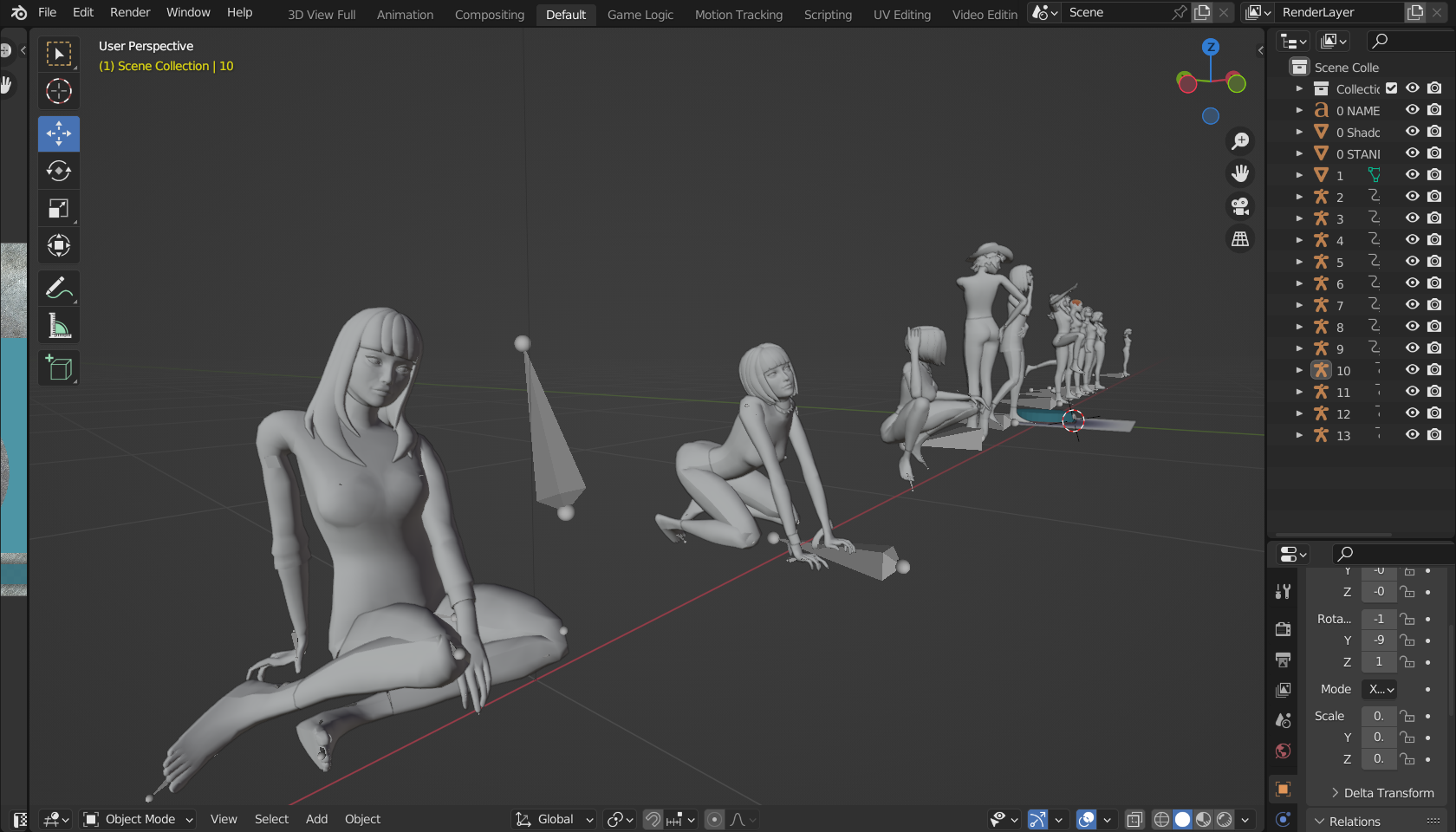Choose the Move tool
Viewport: 1456px width, 832px height.
click(x=59, y=133)
